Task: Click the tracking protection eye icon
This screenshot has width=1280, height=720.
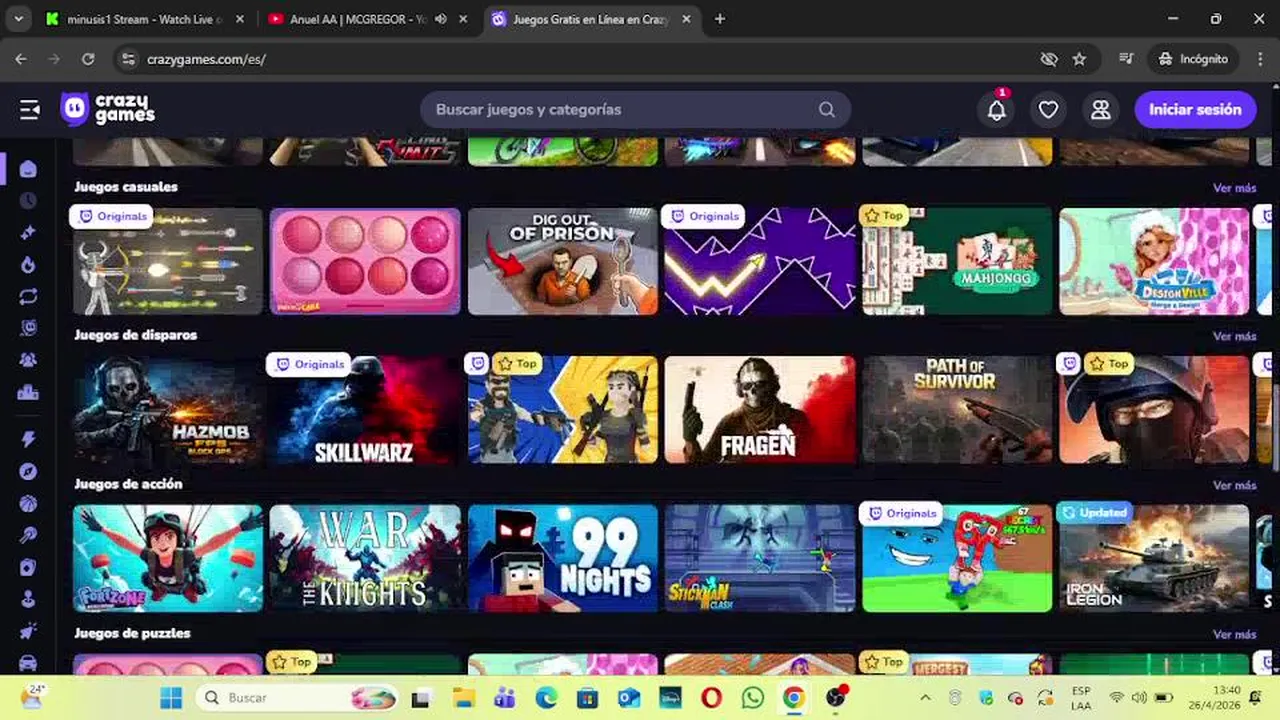Action: pyautogui.click(x=1049, y=59)
